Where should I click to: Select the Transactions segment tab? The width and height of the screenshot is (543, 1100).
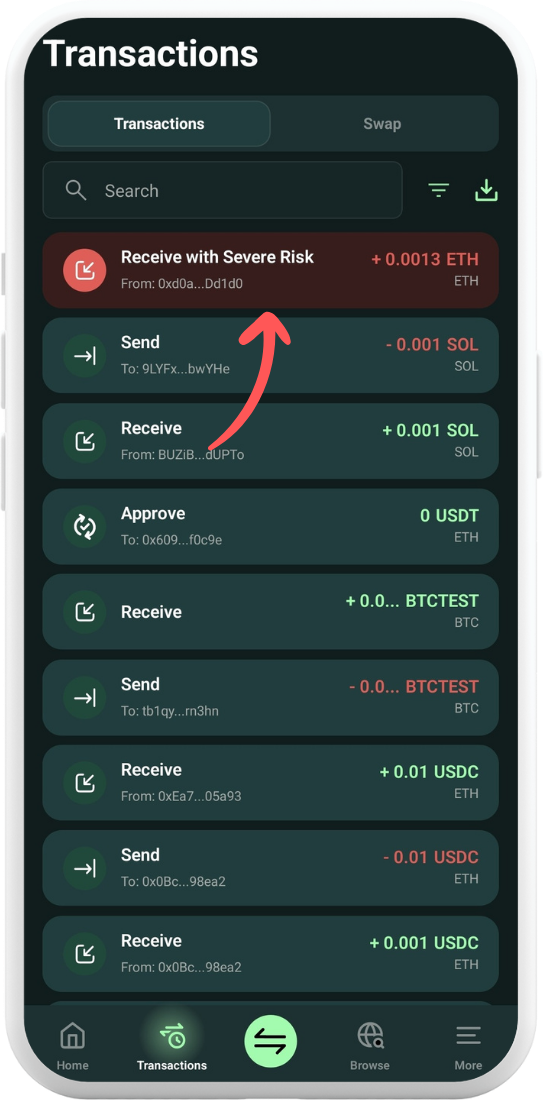(x=159, y=124)
